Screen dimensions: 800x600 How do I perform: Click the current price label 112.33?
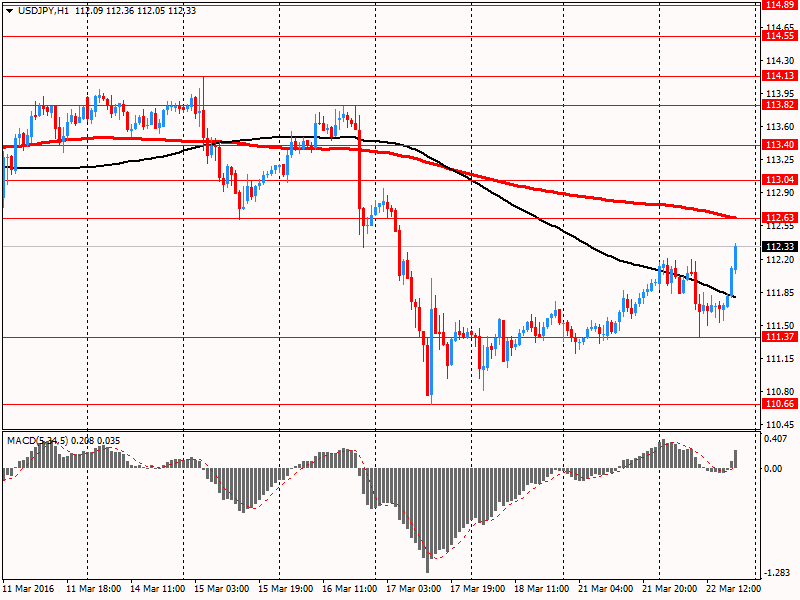(x=780, y=247)
